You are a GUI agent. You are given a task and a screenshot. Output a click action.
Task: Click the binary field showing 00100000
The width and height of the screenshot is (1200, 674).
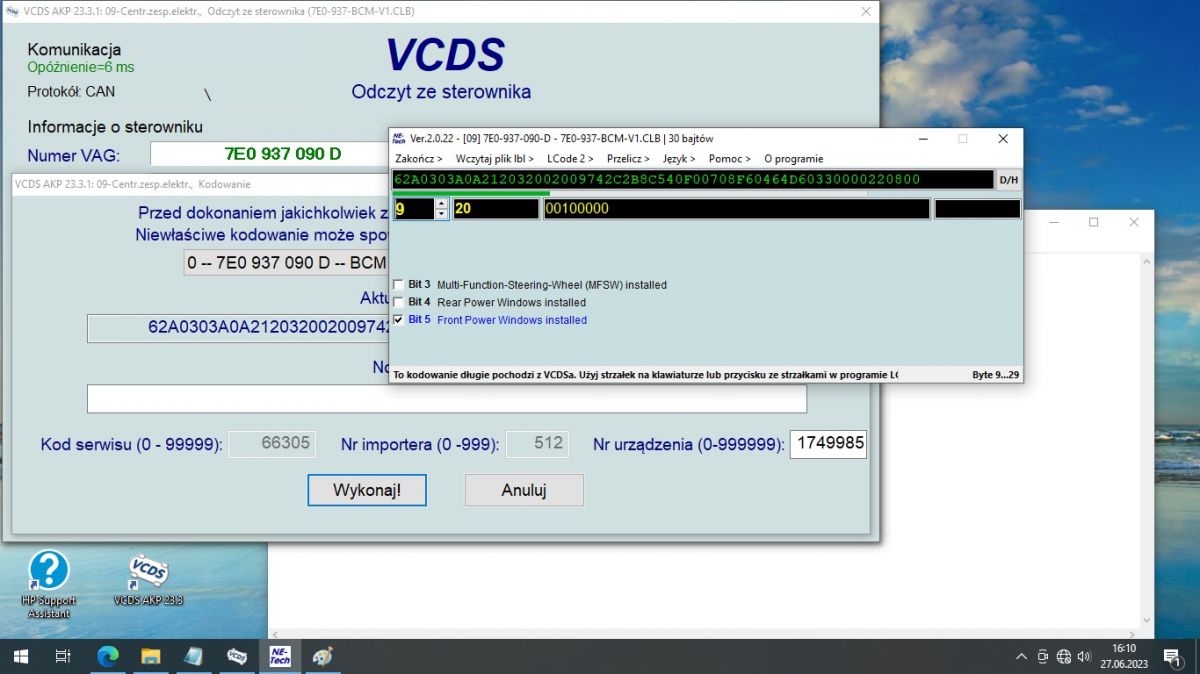[x=736, y=209]
